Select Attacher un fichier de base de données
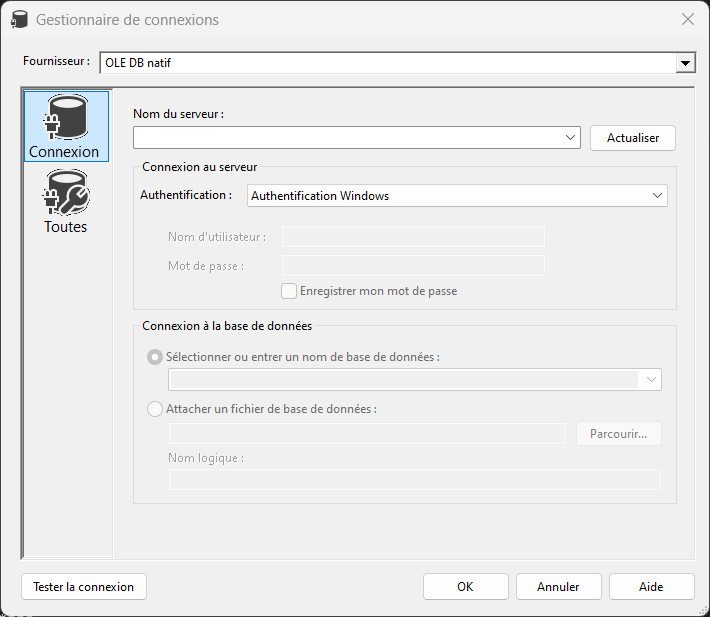 155,409
